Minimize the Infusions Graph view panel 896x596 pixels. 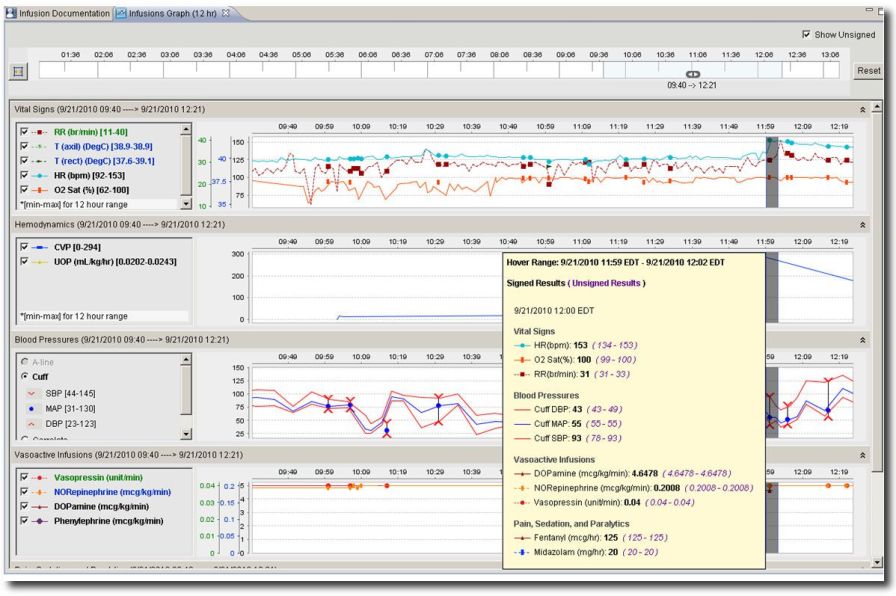point(869,10)
